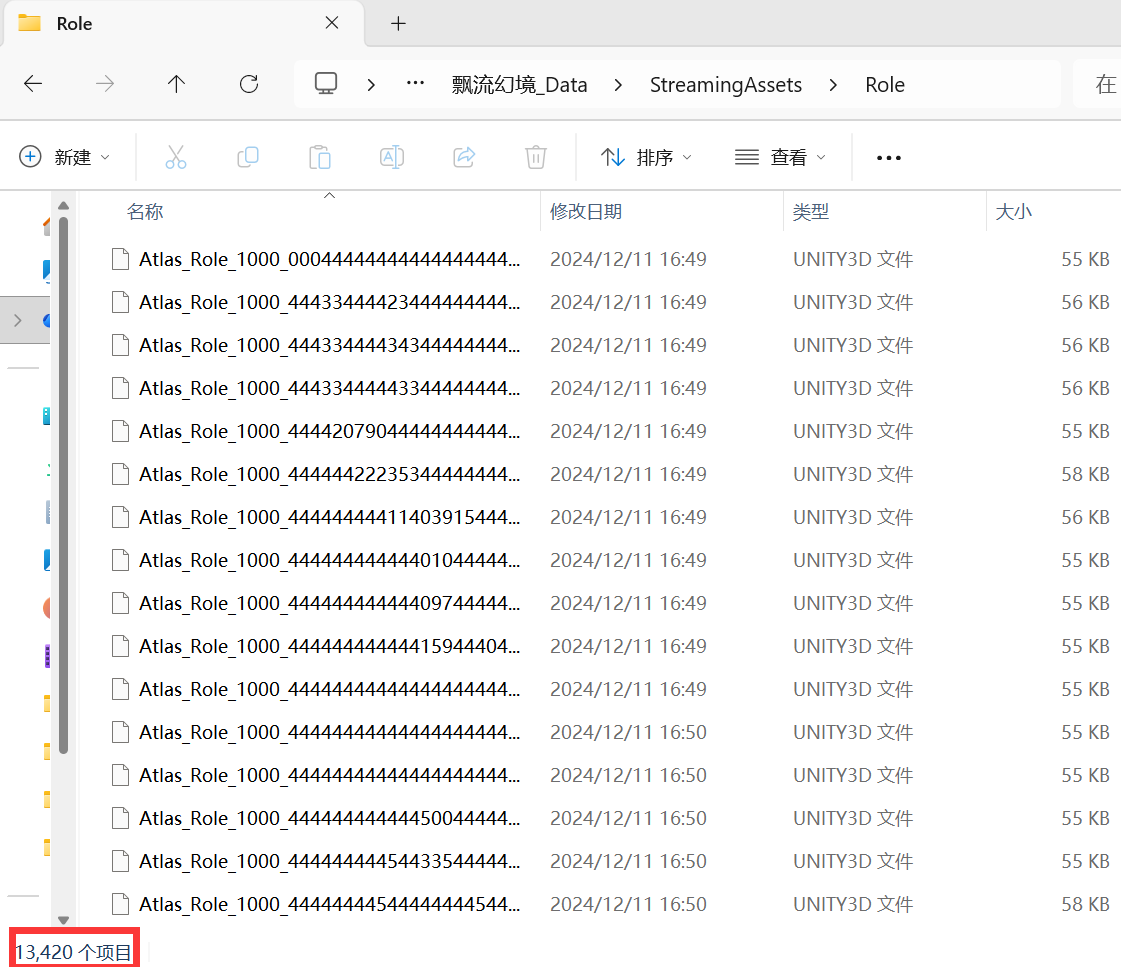Click the Cut scissors icon
Screen dimensions: 1121x967
176,157
